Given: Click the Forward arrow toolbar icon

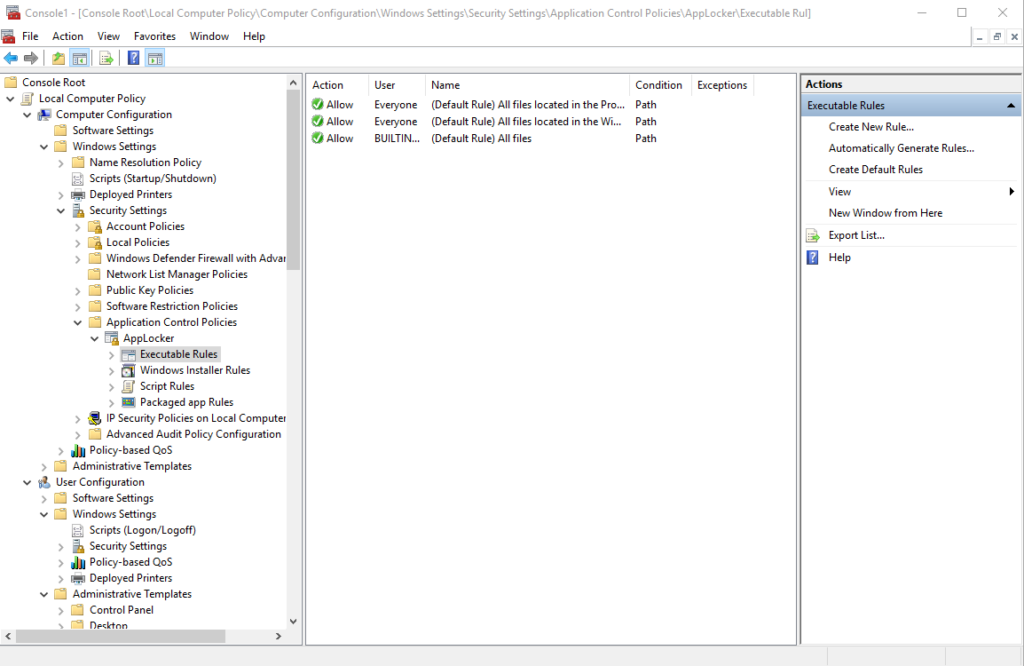Looking at the screenshot, I should coord(31,58).
